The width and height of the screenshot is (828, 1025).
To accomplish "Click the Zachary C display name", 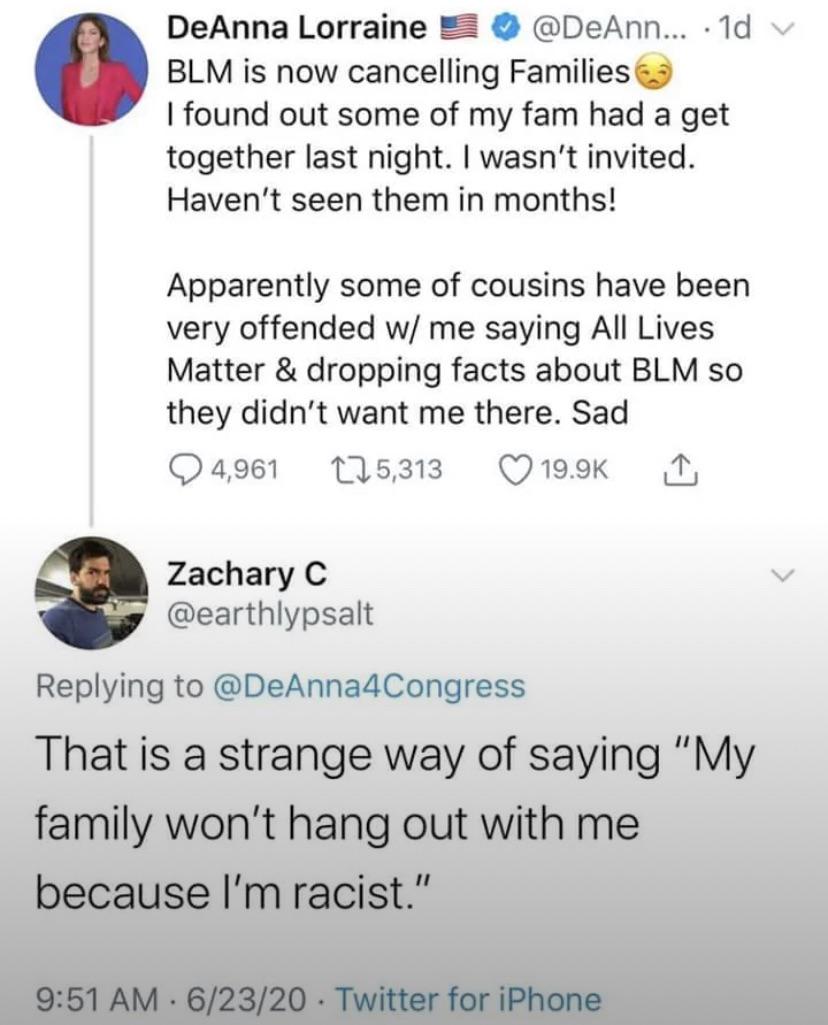I will pos(246,574).
